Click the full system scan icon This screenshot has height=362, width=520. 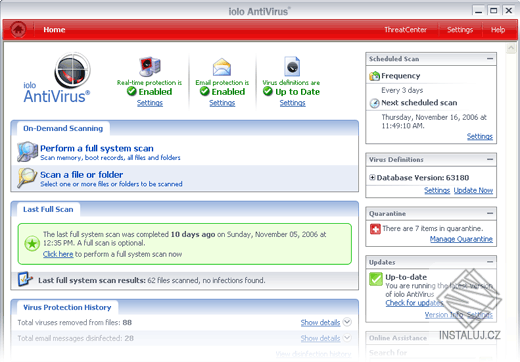pyautogui.click(x=27, y=151)
